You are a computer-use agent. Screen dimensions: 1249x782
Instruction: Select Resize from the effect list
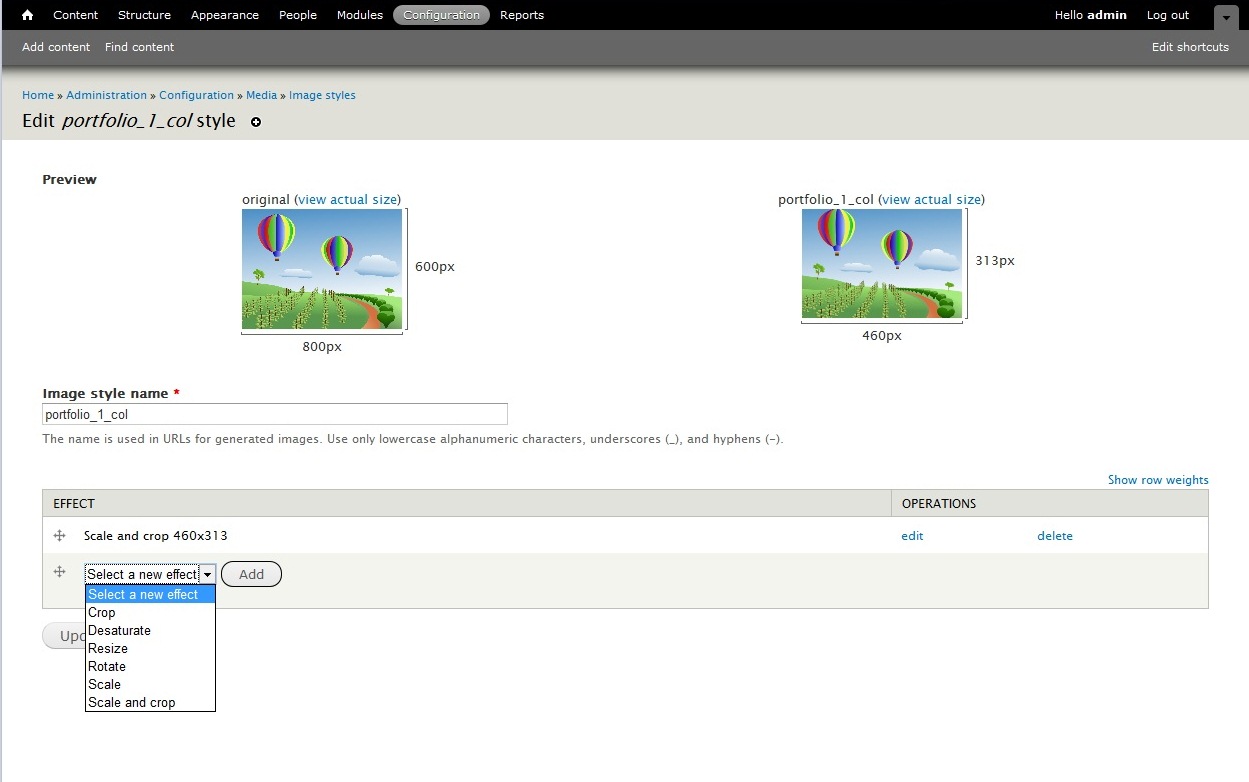(x=108, y=649)
